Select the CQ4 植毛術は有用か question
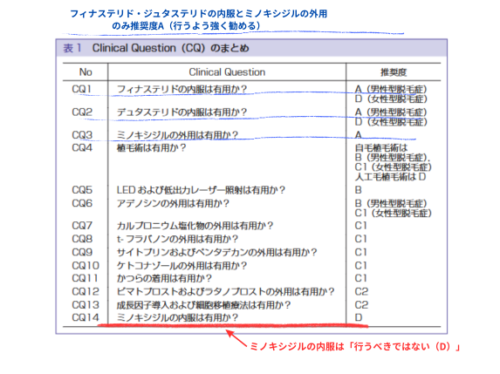 pyautogui.click(x=151, y=148)
